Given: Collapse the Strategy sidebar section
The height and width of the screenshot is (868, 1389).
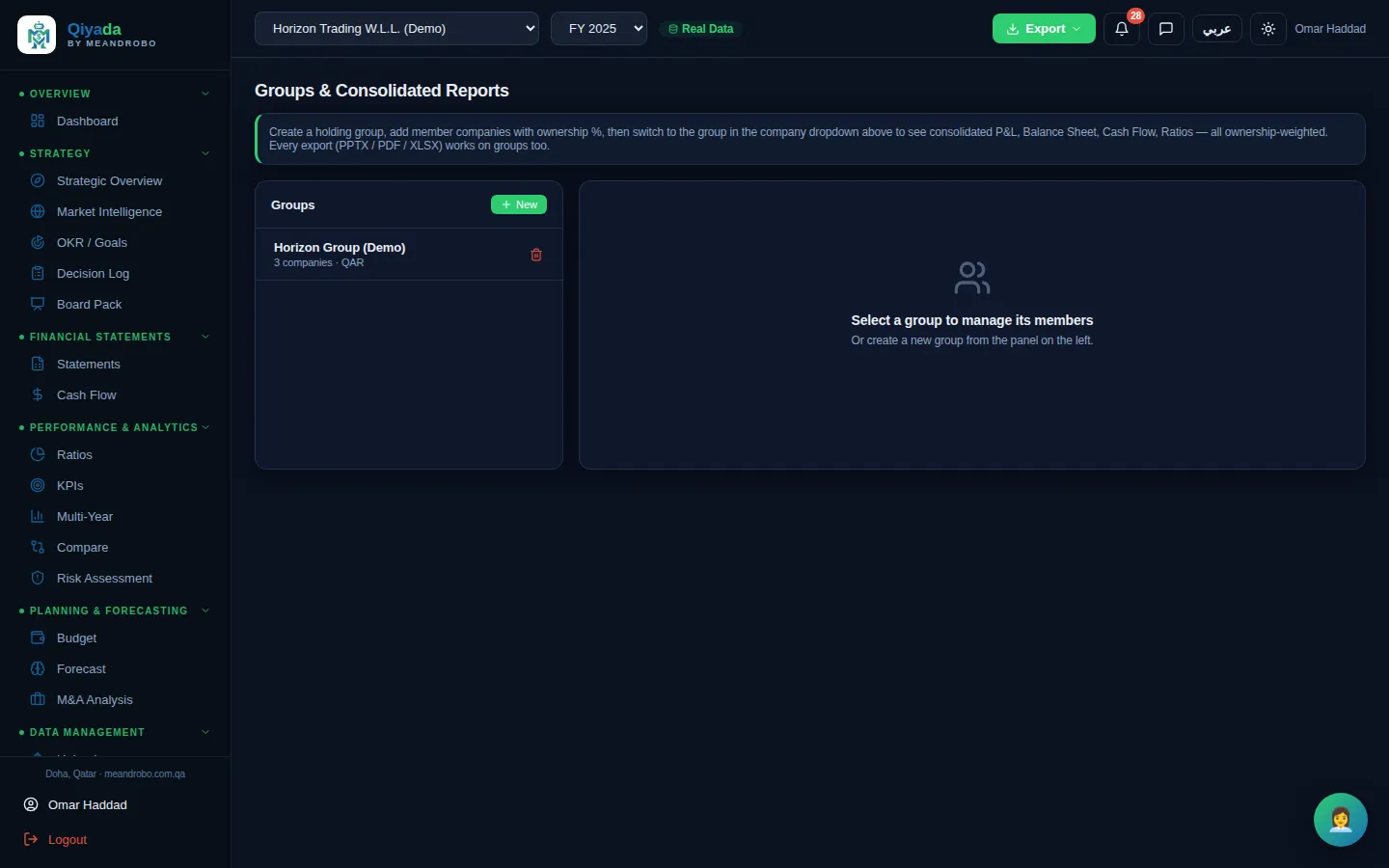Looking at the screenshot, I should 115,153.
